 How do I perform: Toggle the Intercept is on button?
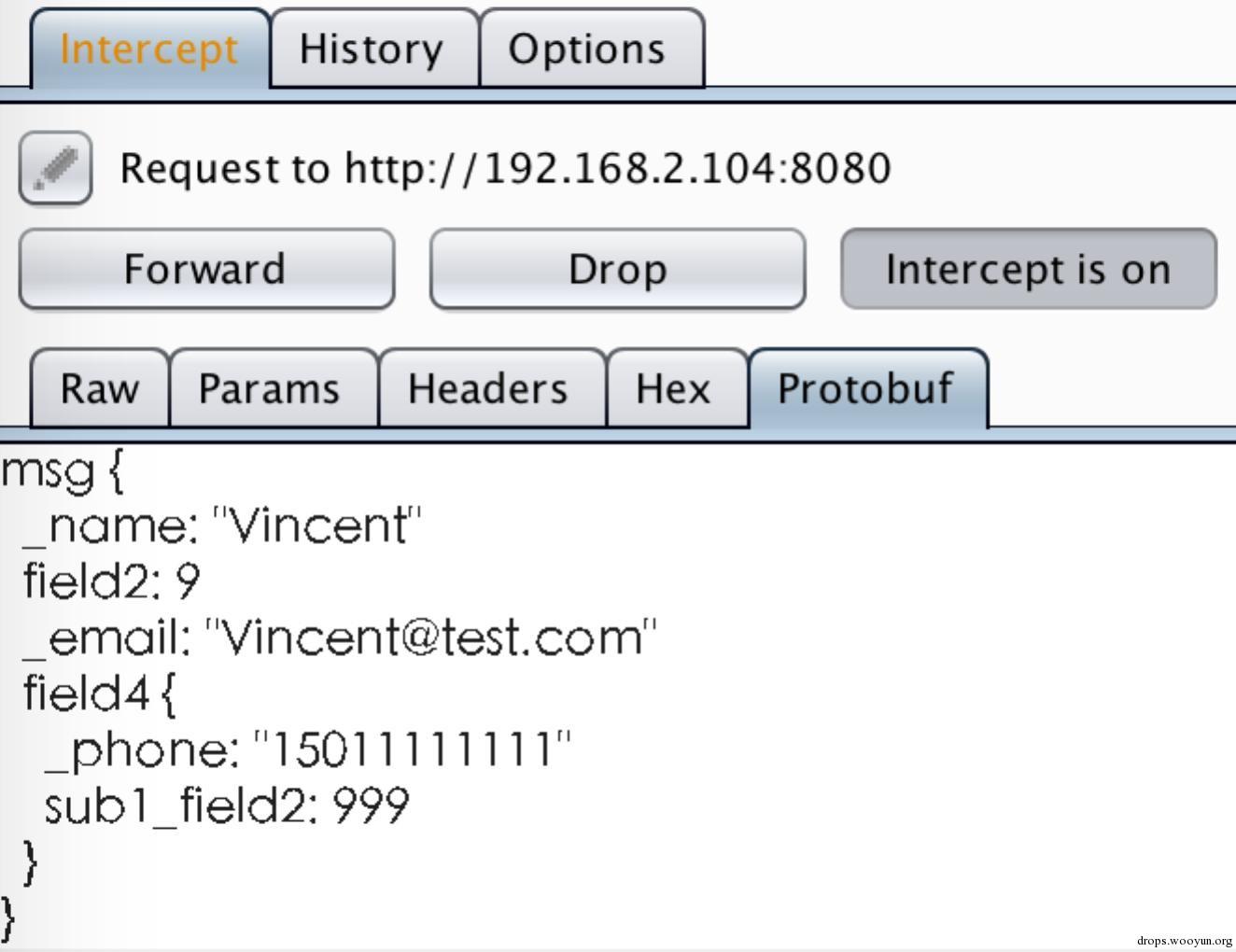pos(1028,270)
